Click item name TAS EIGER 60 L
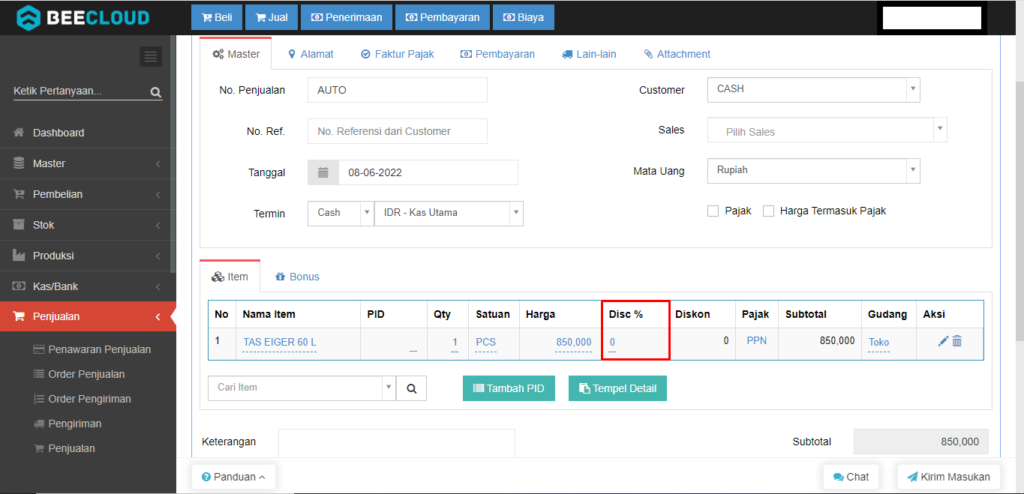The image size is (1024, 494). (280, 342)
